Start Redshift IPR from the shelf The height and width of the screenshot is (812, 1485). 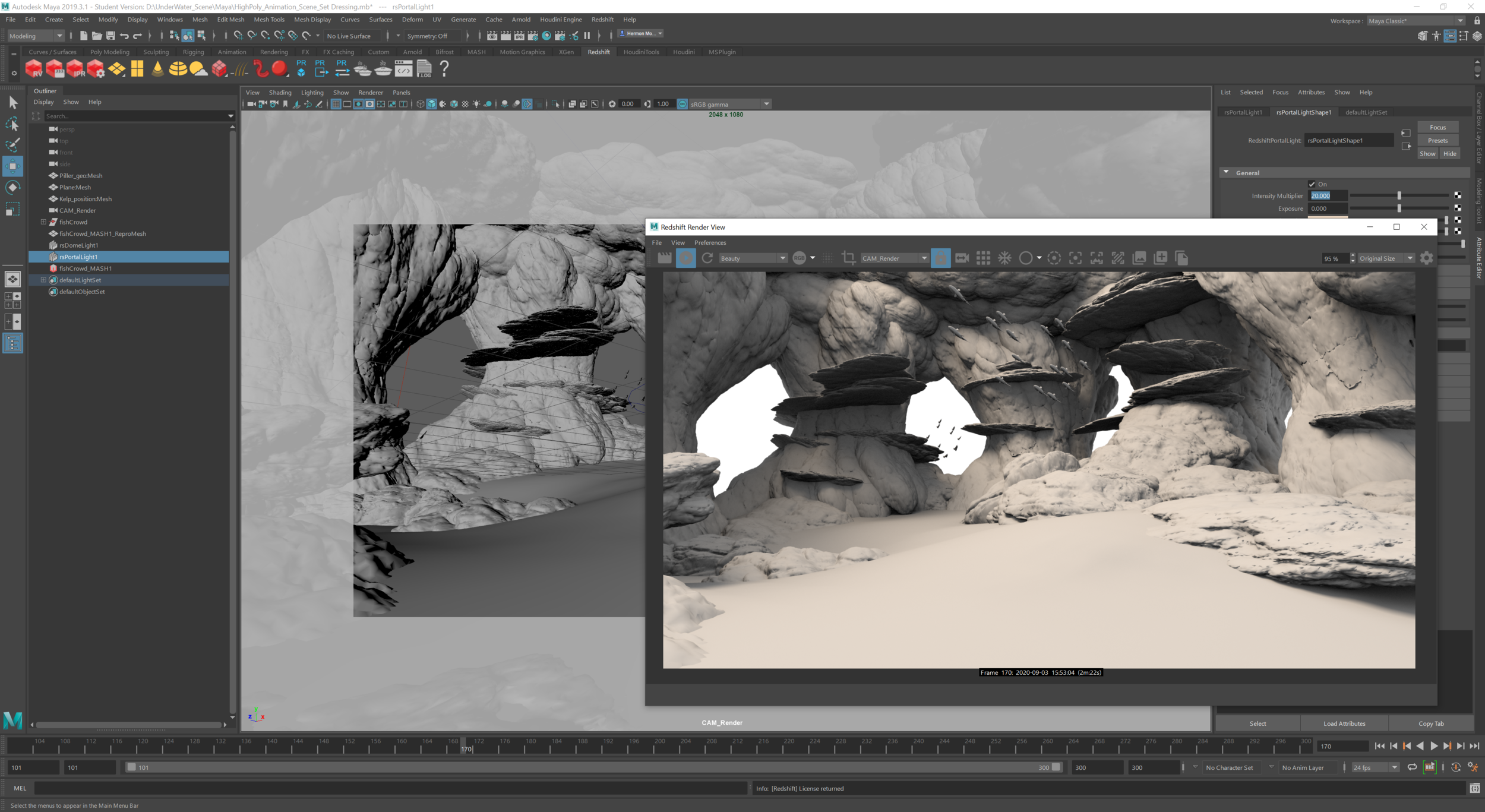[x=75, y=69]
